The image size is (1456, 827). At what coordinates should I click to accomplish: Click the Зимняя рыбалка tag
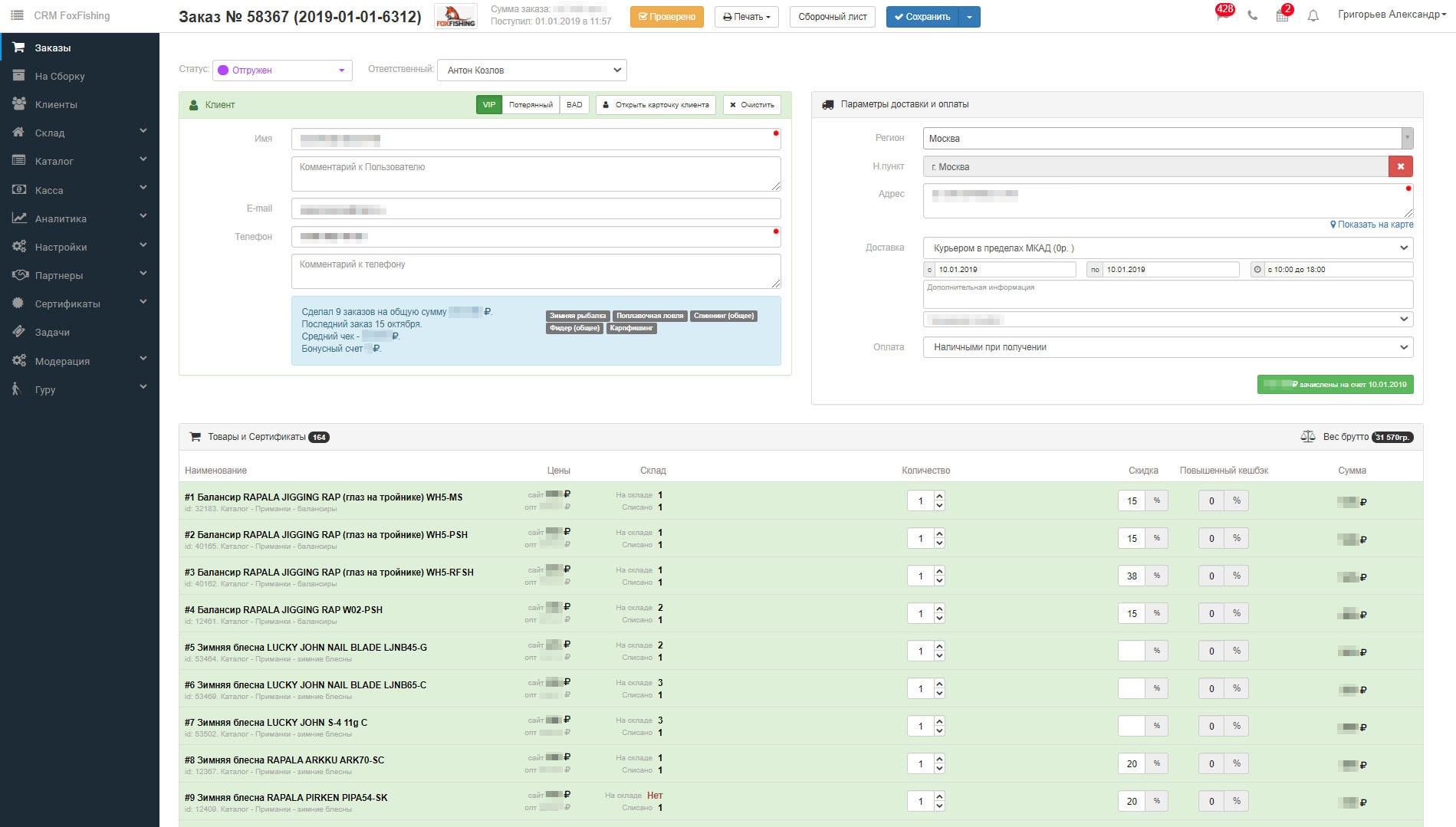[578, 316]
